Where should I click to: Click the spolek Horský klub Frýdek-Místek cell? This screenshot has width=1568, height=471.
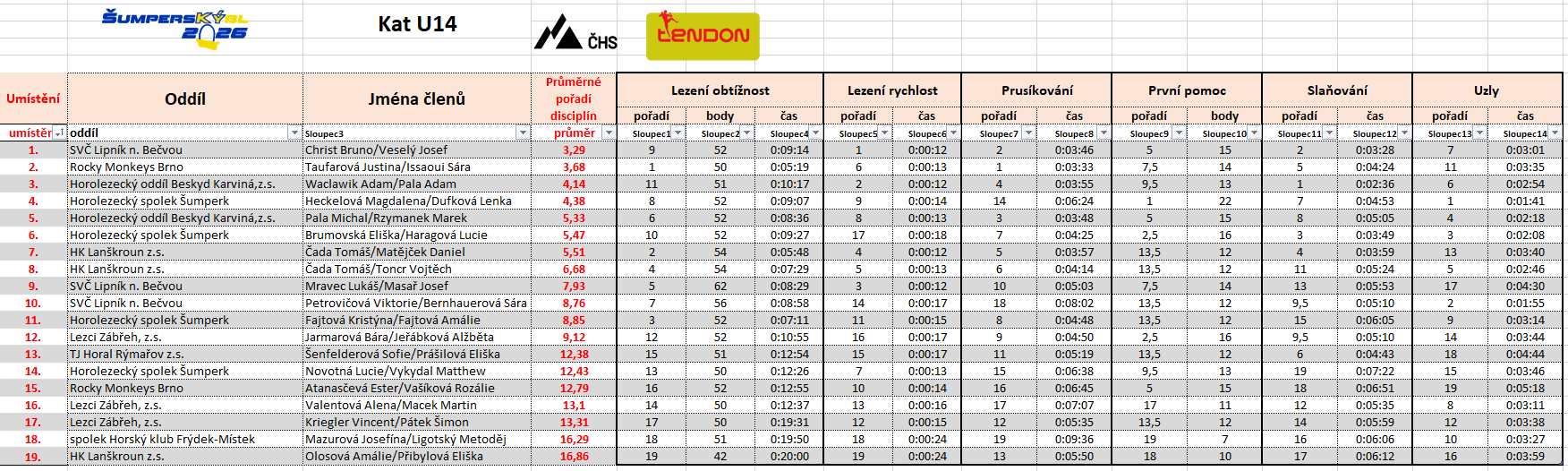(162, 440)
